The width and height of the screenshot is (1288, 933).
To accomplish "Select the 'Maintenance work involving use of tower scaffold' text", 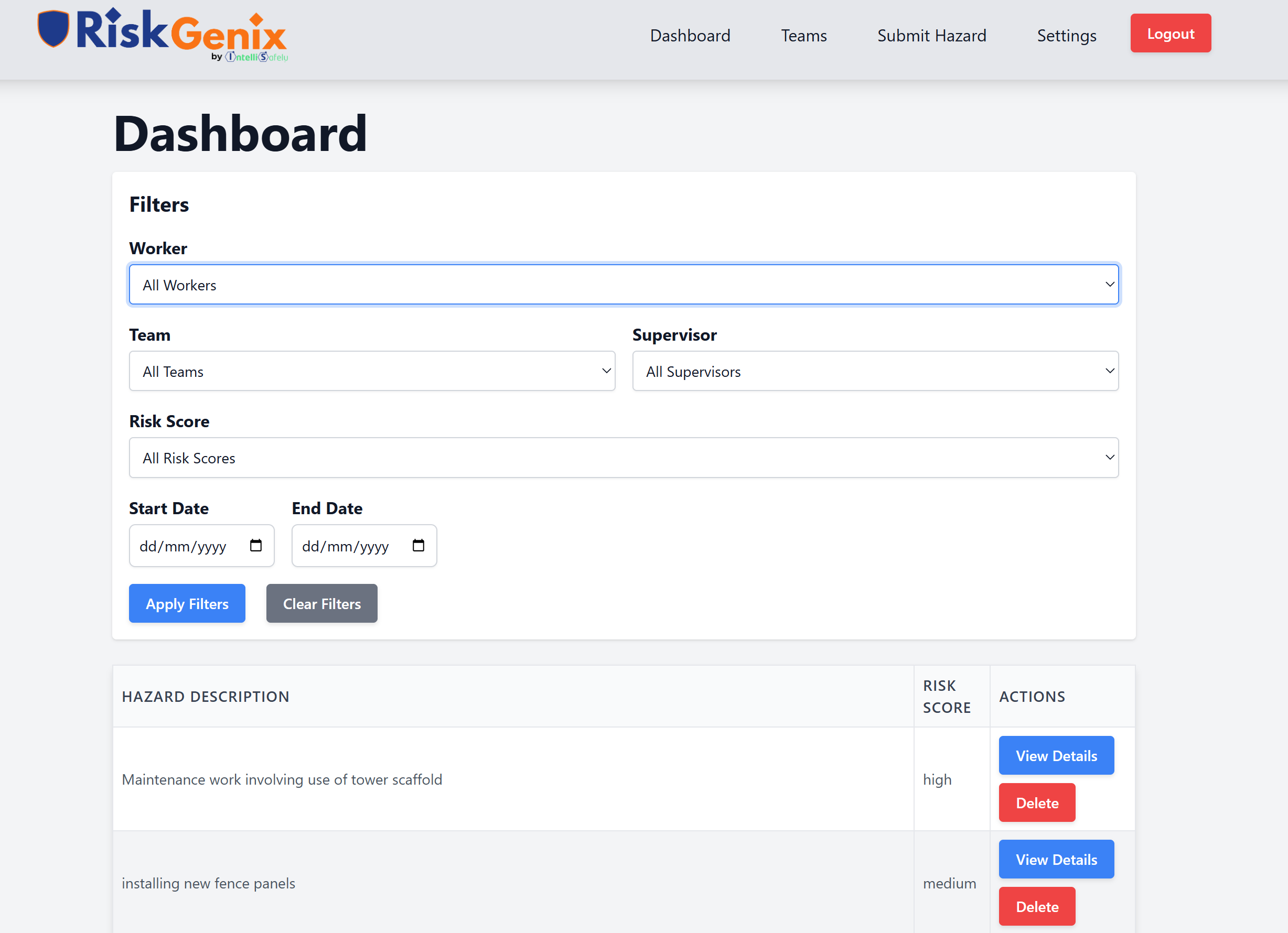I will point(282,779).
